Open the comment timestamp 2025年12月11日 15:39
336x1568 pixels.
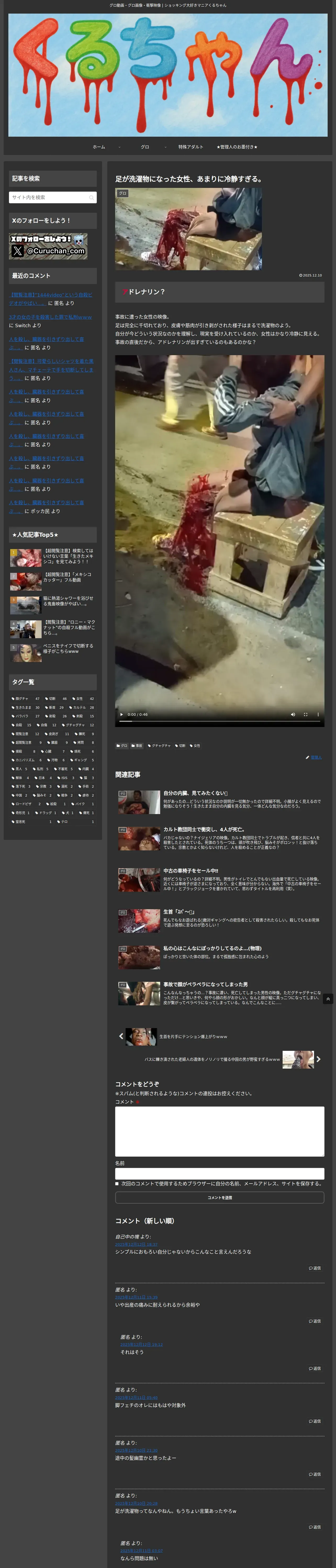point(136,1297)
